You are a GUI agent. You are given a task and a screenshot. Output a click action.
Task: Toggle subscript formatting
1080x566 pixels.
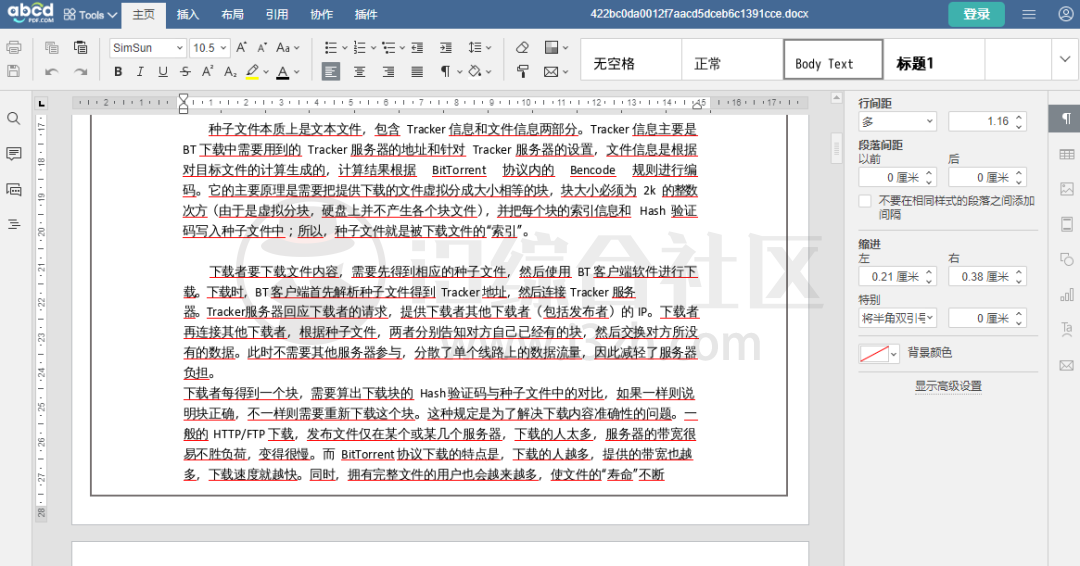tap(230, 72)
